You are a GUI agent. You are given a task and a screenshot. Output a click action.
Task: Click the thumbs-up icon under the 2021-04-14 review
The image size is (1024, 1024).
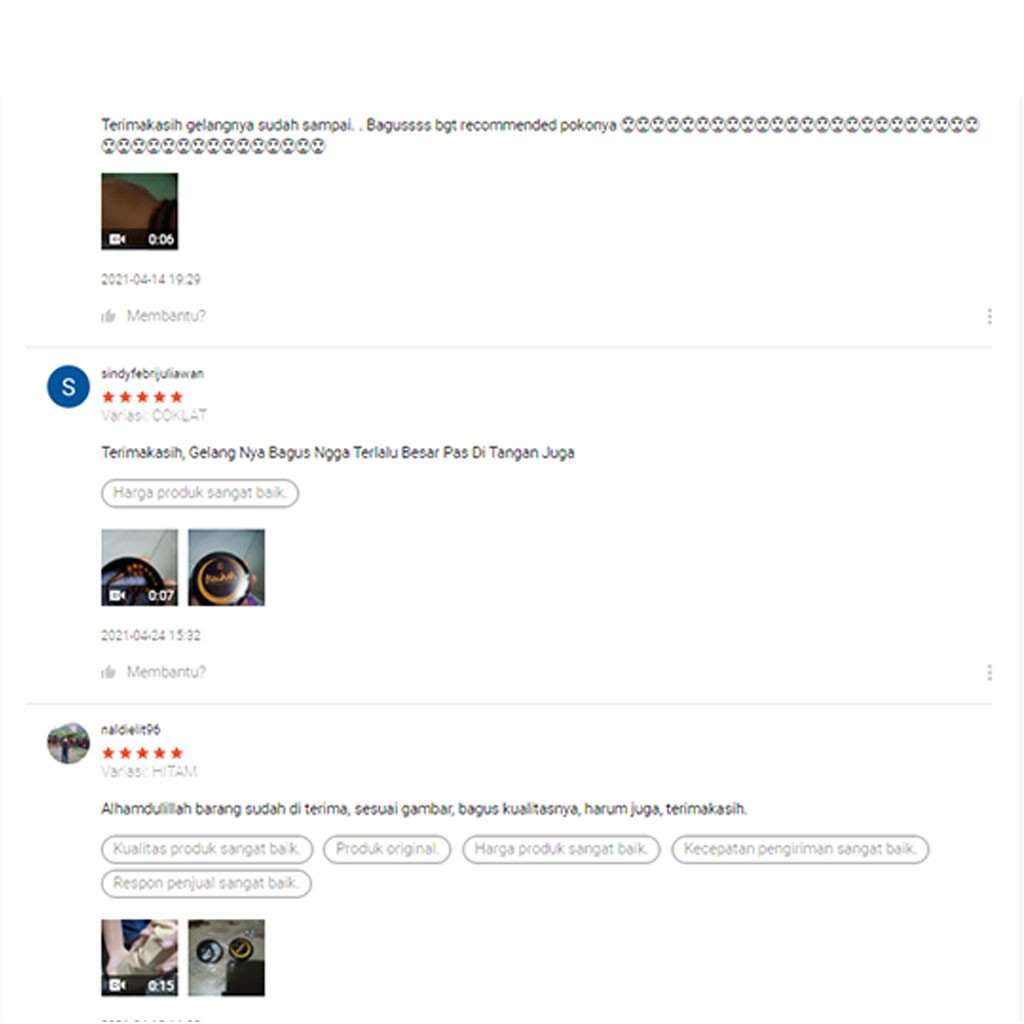[108, 317]
